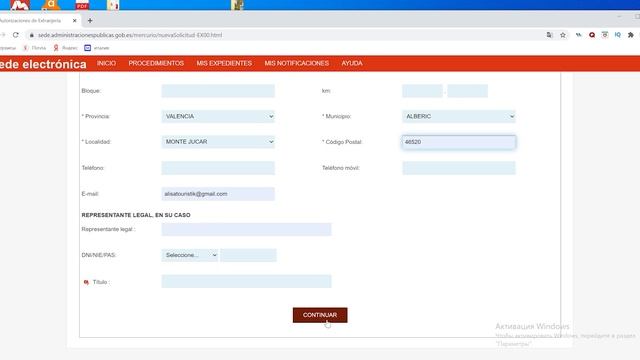The width and height of the screenshot is (640, 360).
Task: Click the padlock site info icon
Action: (x=31, y=35)
